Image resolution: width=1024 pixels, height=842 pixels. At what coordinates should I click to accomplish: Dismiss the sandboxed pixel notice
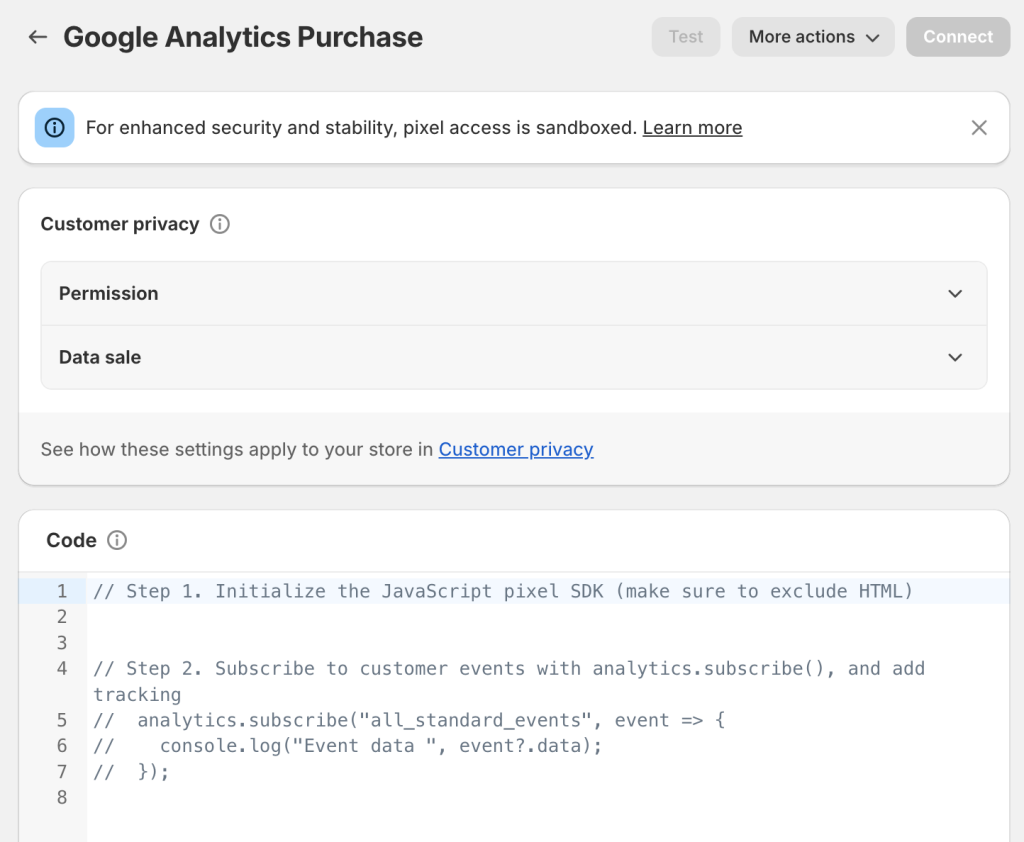[x=979, y=127]
